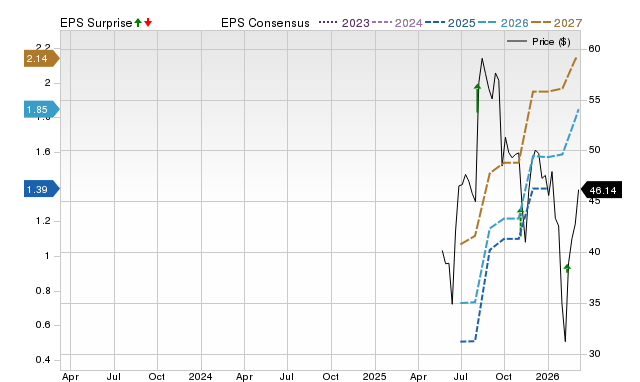This screenshot has width=640, height=382.
Task: Click the 2025 EPS consensus legend entry
Action: point(450,23)
